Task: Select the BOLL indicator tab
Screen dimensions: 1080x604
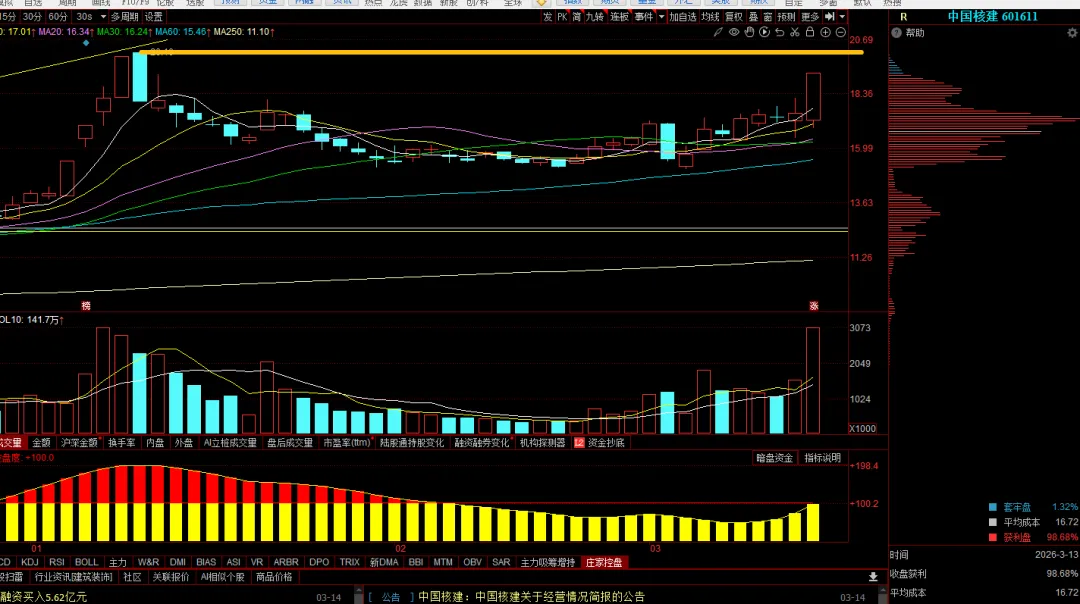Action: [87, 563]
